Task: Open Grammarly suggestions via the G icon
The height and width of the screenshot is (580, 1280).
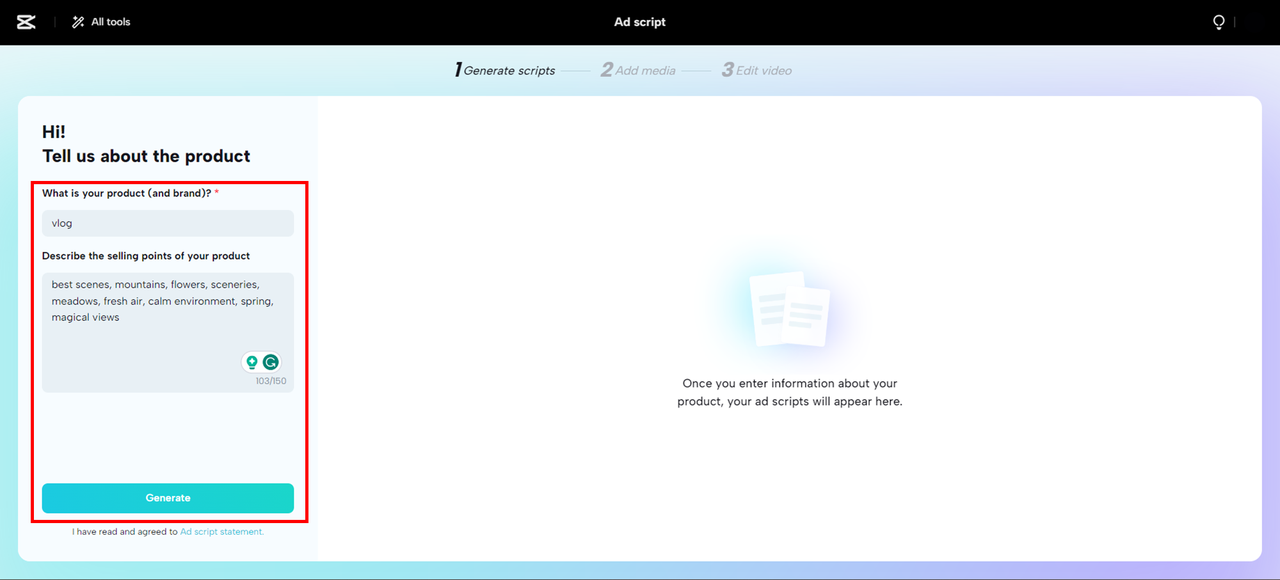Action: click(271, 362)
